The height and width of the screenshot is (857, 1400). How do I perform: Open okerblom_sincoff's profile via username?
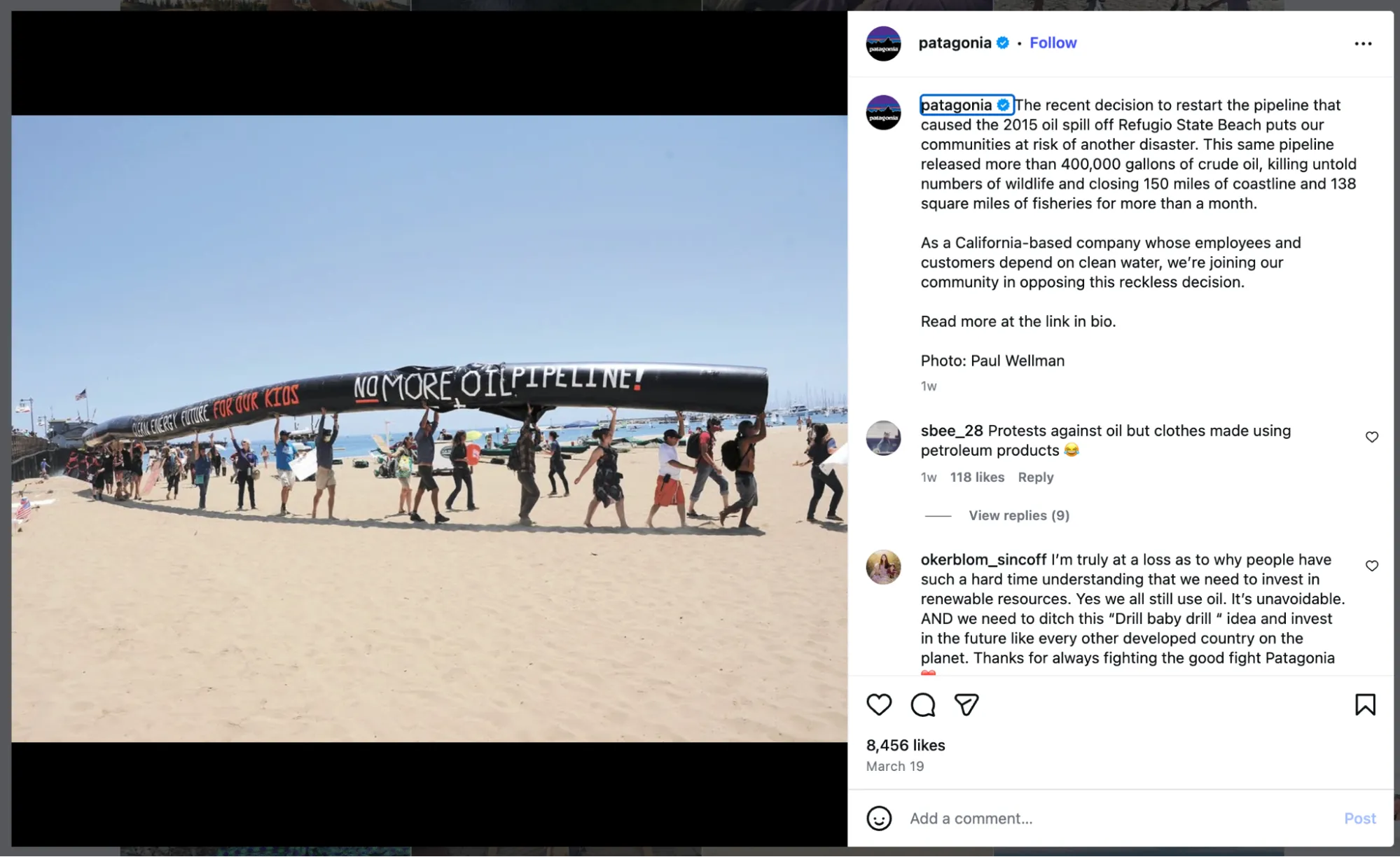click(983, 559)
